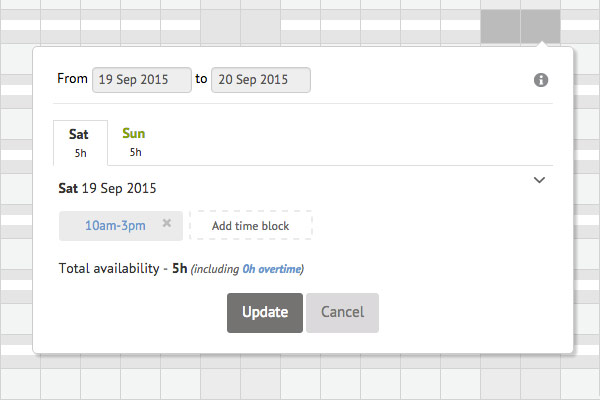The height and width of the screenshot is (400, 600).
Task: Remove the 10am-3pm time block
Action: (x=166, y=223)
